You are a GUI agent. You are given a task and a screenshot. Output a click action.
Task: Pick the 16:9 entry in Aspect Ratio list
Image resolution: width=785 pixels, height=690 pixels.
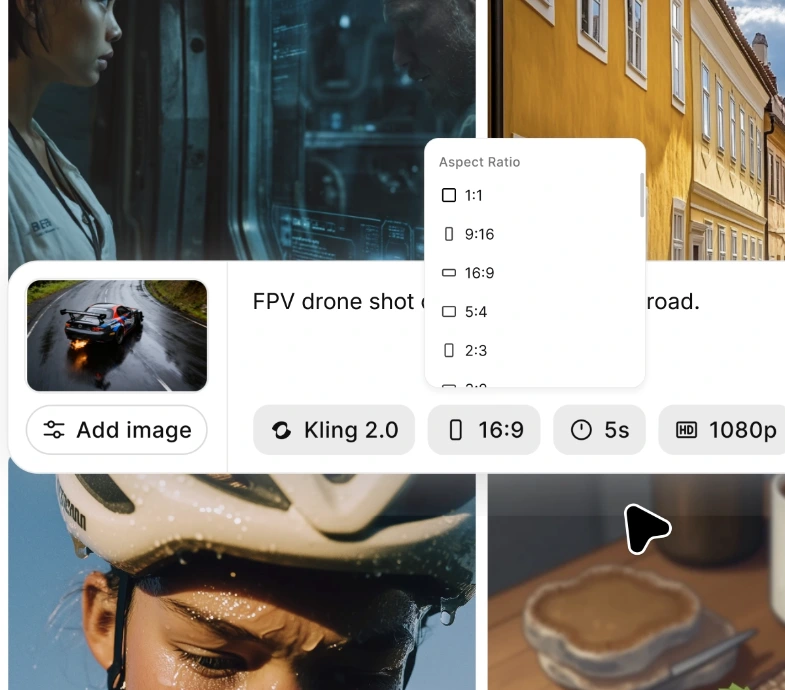(x=535, y=273)
